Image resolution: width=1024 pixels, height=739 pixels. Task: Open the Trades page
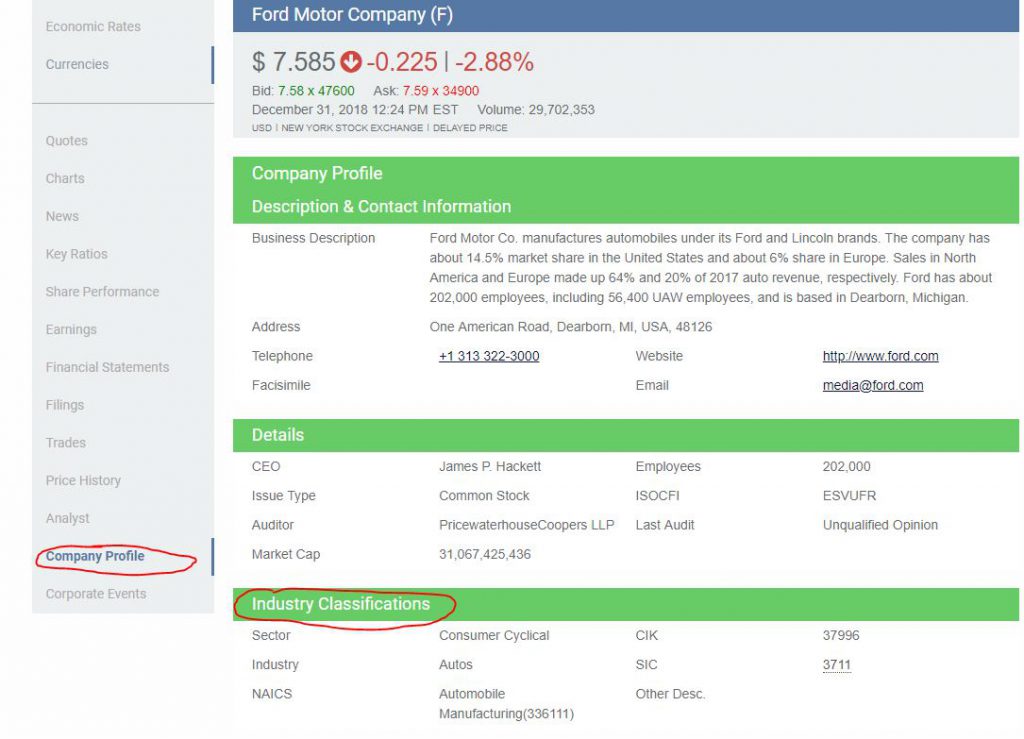click(x=66, y=443)
